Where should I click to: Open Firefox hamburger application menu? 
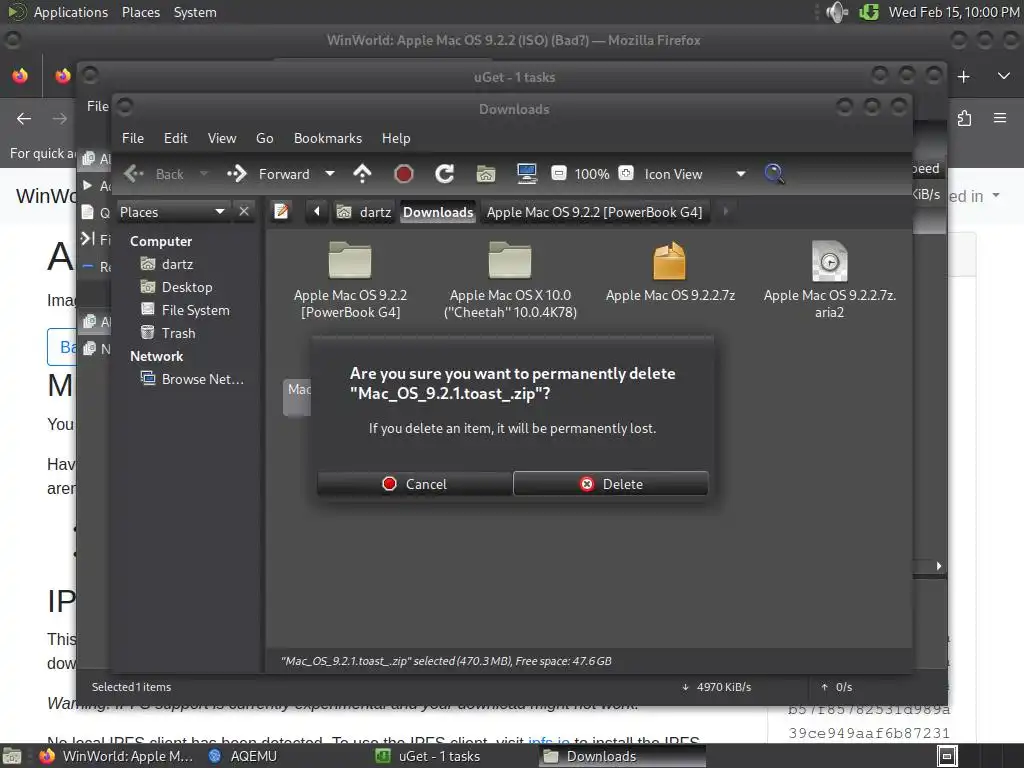pos(1000,118)
